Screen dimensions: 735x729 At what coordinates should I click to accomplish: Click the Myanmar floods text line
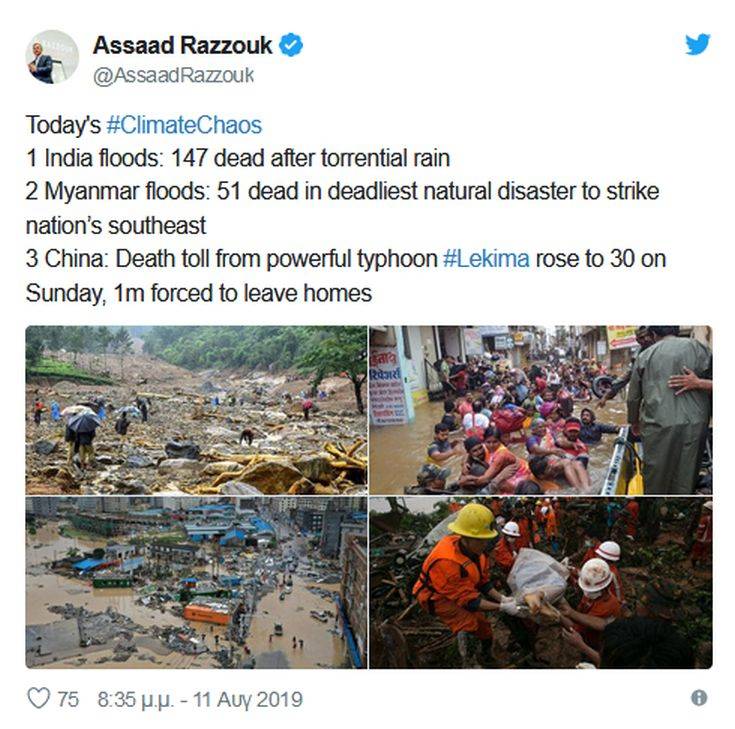click(343, 208)
